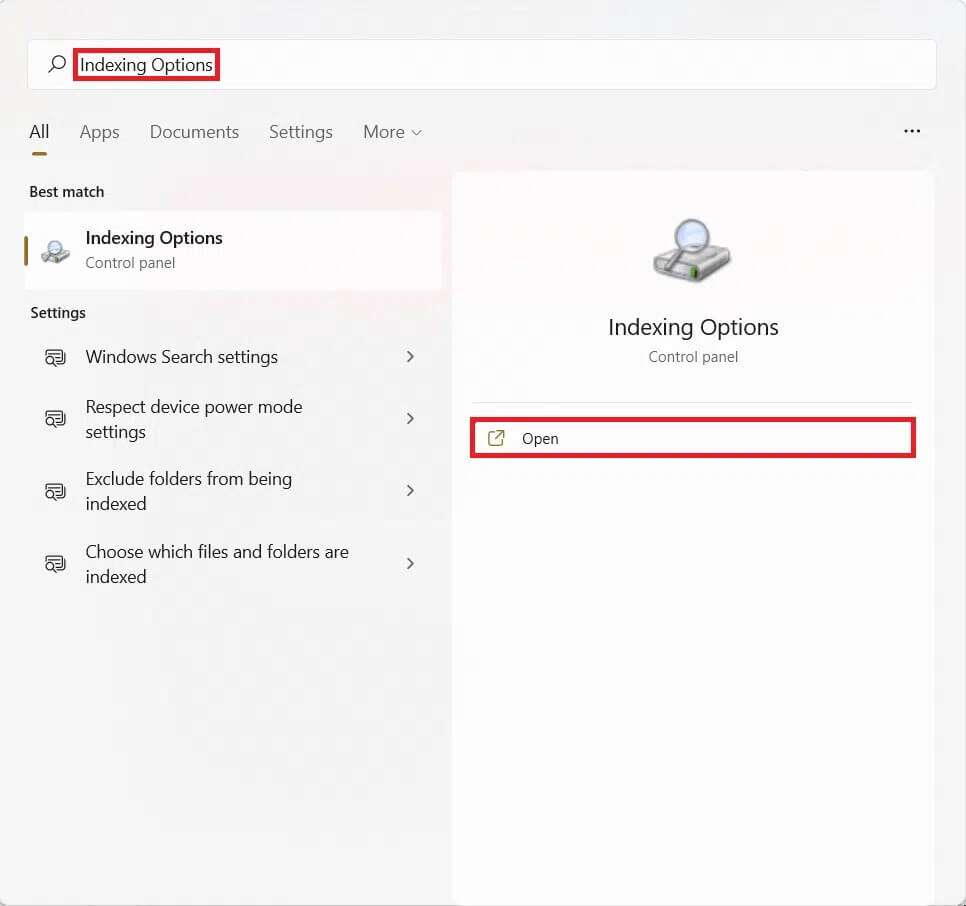The width and height of the screenshot is (966, 906).
Task: Expand arrow for Choose which files and folders
Action: coord(410,563)
